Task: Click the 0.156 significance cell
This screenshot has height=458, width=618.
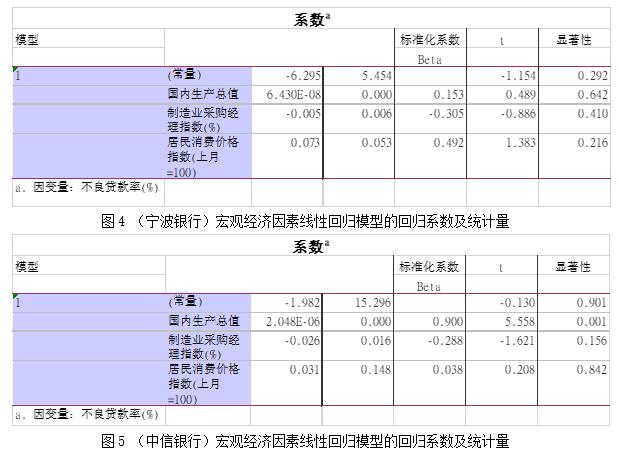Action: [573, 346]
